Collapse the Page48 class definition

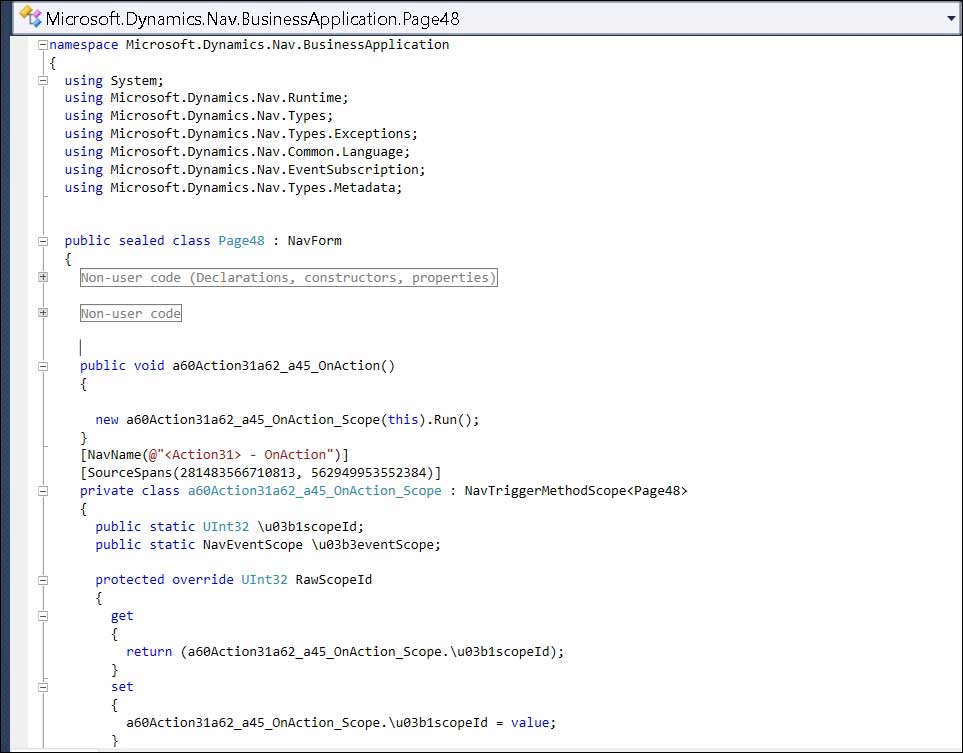click(x=41, y=240)
